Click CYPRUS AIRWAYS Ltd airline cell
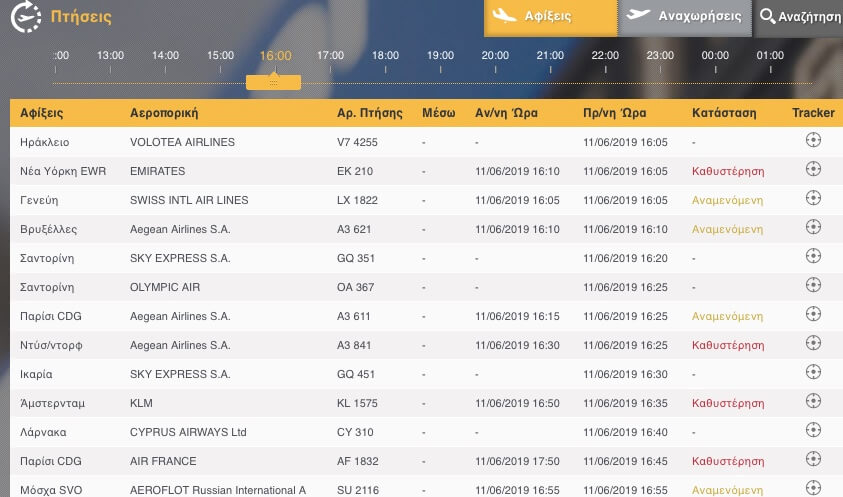The image size is (843, 497). click(x=188, y=432)
